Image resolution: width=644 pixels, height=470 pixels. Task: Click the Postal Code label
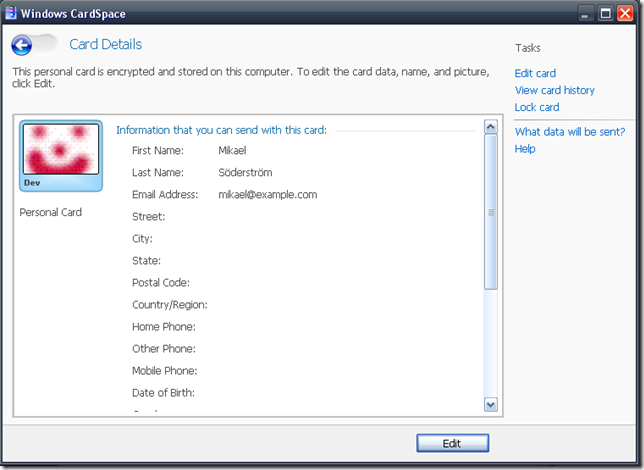pyautogui.click(x=161, y=283)
